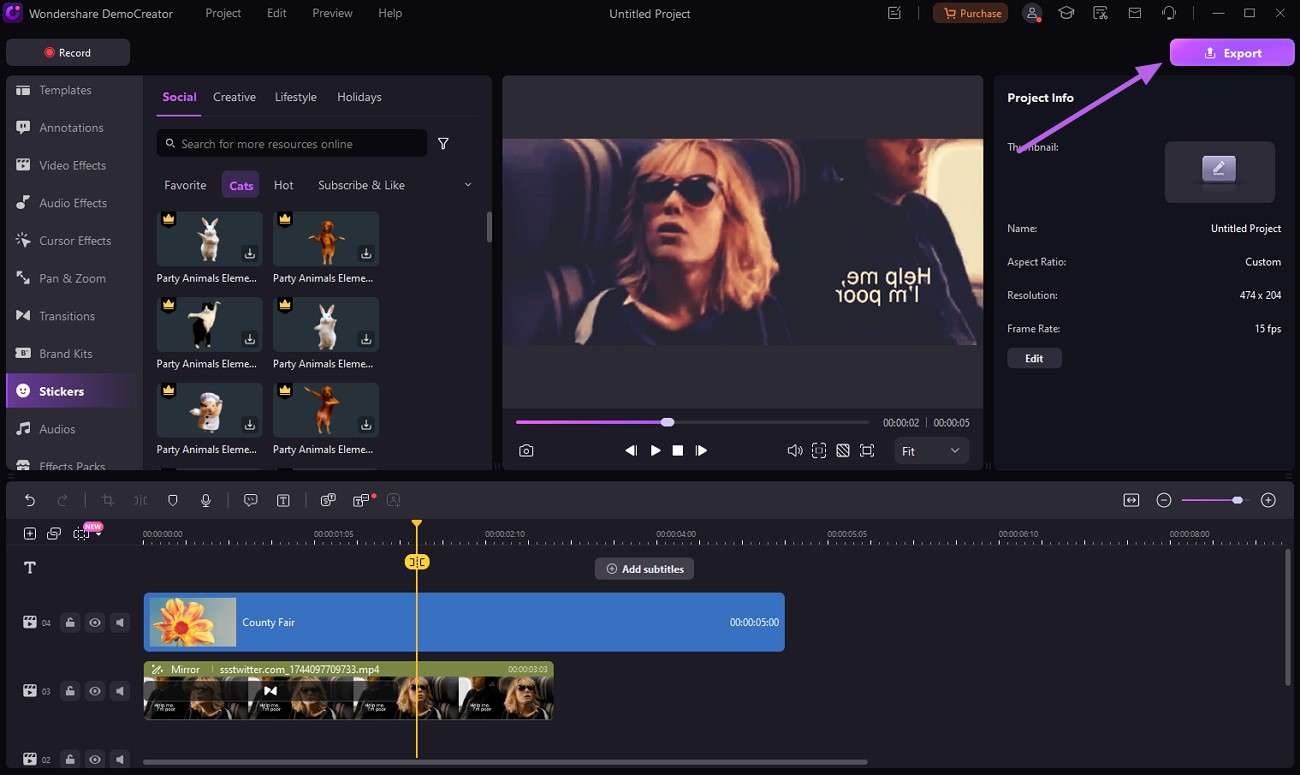Viewport: 1300px width, 775px height.
Task: Take a snapshot with the camera icon
Action: [526, 451]
